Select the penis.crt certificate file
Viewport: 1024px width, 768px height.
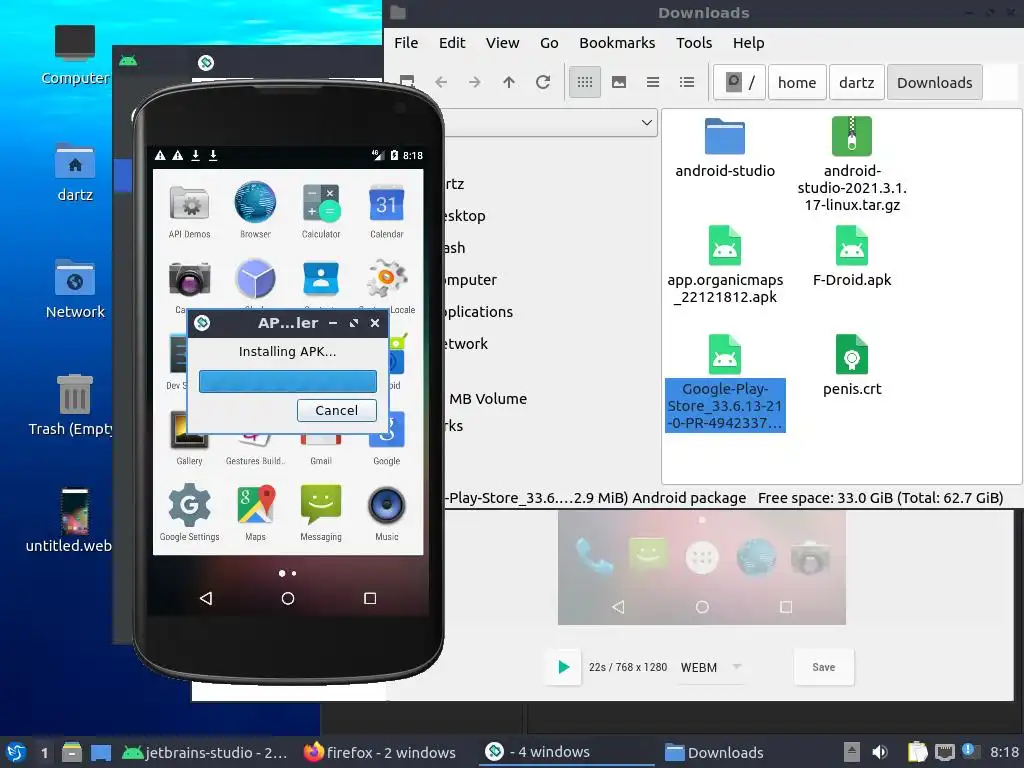pyautogui.click(x=852, y=366)
